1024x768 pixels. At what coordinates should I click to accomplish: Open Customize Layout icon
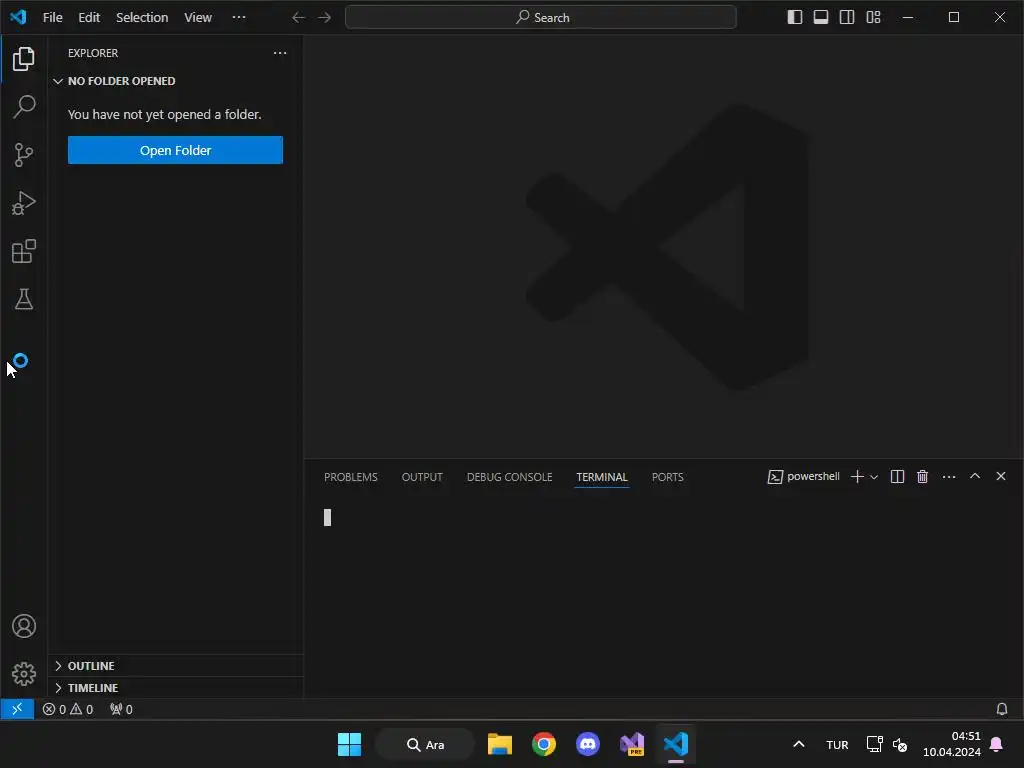(x=873, y=18)
